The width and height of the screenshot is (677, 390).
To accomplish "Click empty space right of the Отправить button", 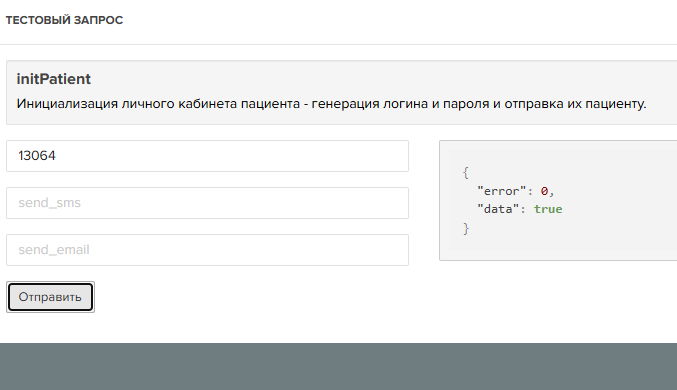I will pyautogui.click(x=259, y=297).
